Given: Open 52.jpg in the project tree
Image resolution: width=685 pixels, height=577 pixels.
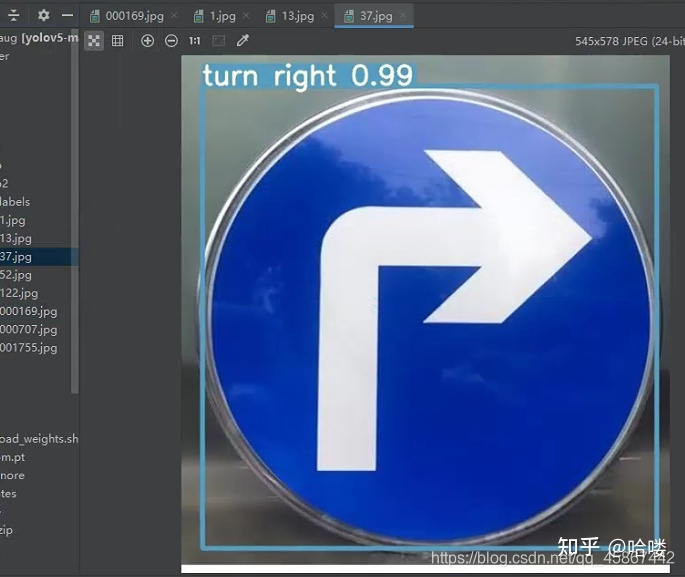Looking at the screenshot, I should (16, 275).
